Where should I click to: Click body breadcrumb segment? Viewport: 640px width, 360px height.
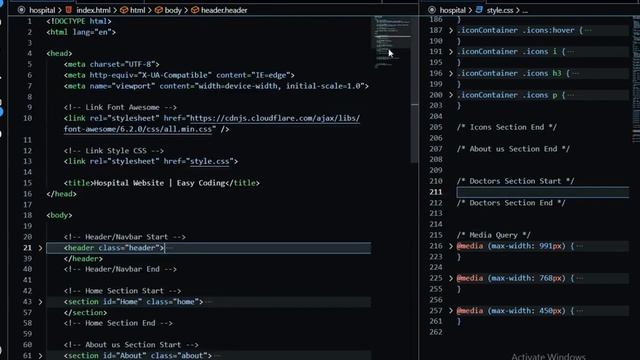173,10
